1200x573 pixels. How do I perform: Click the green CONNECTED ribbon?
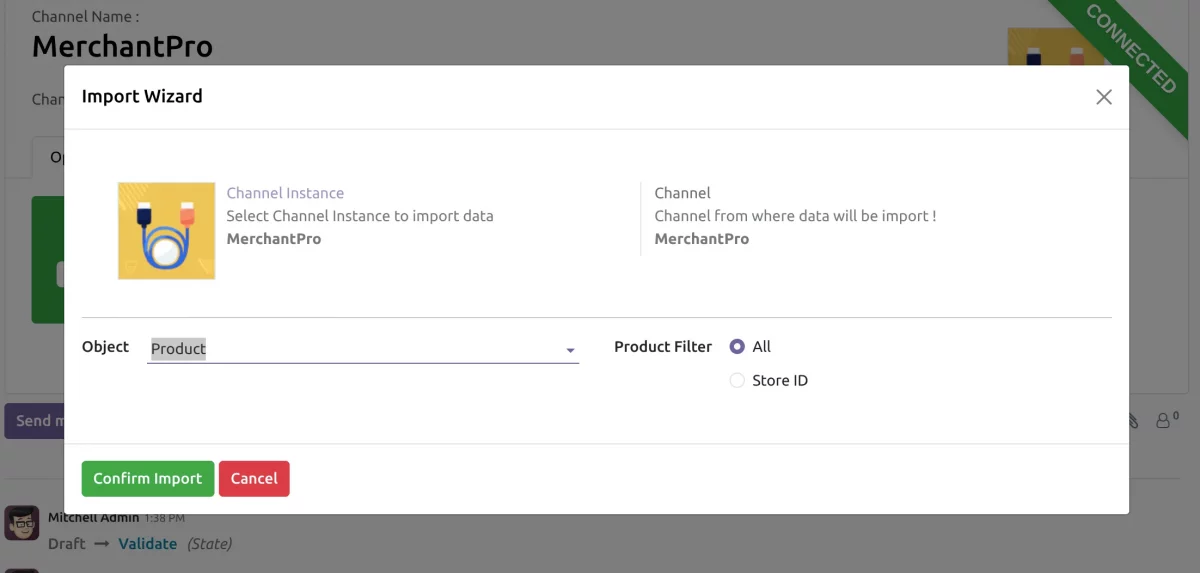[x=1132, y=48]
